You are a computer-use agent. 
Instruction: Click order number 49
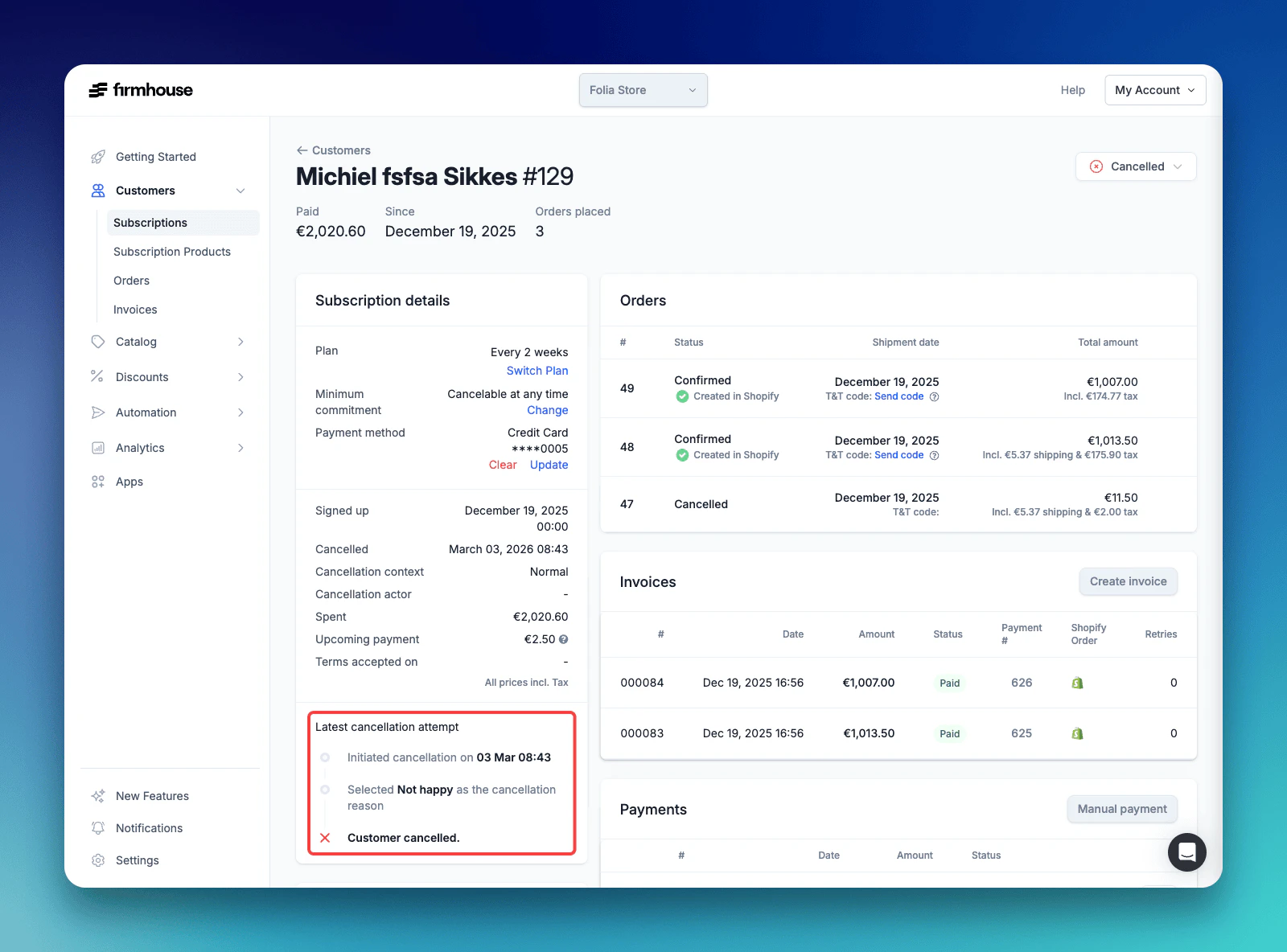[627, 388]
